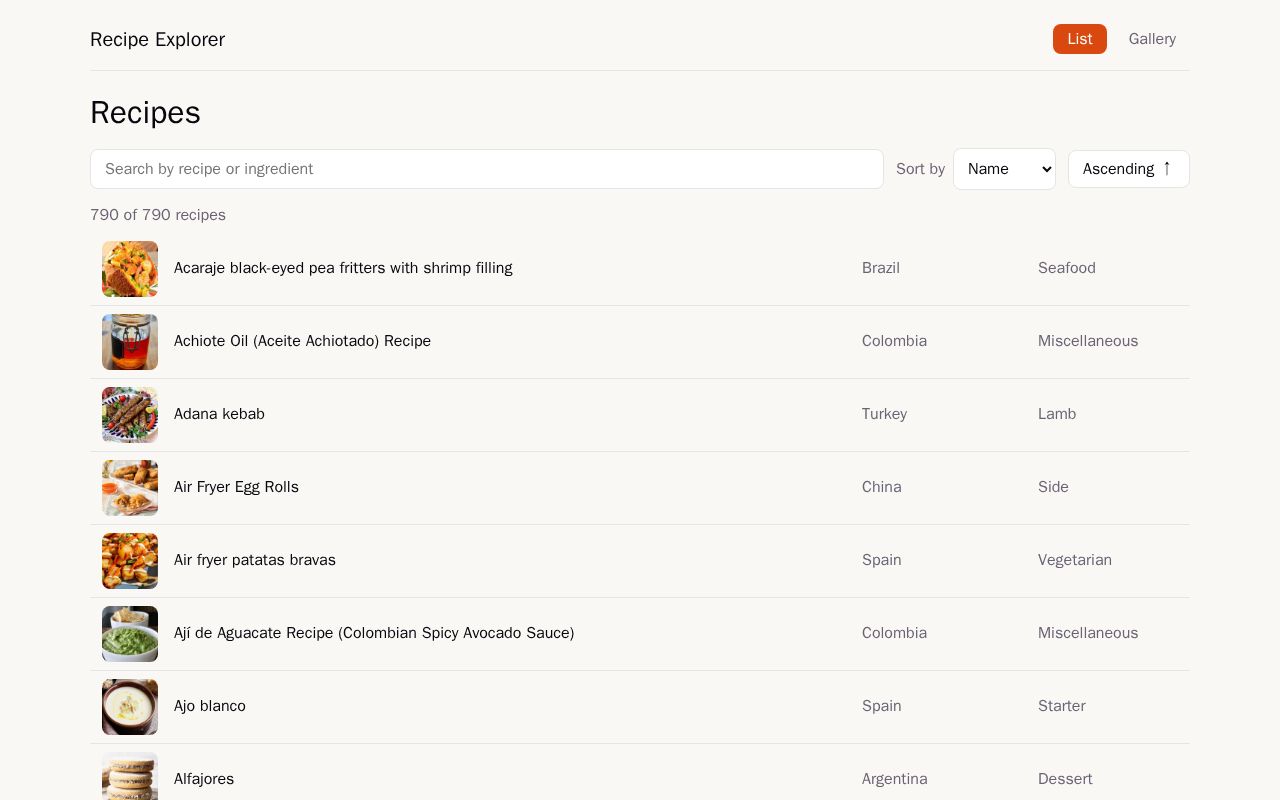1280x800 pixels.
Task: Click the recipe search input field
Action: 487,169
